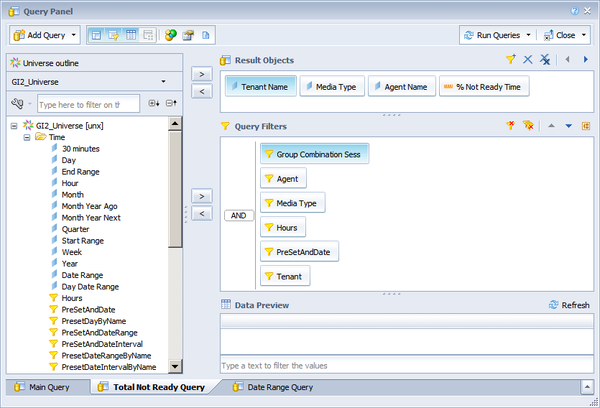The width and height of the screenshot is (600, 408).
Task: Open the GI2_Universe selector dropdown
Action: point(163,81)
